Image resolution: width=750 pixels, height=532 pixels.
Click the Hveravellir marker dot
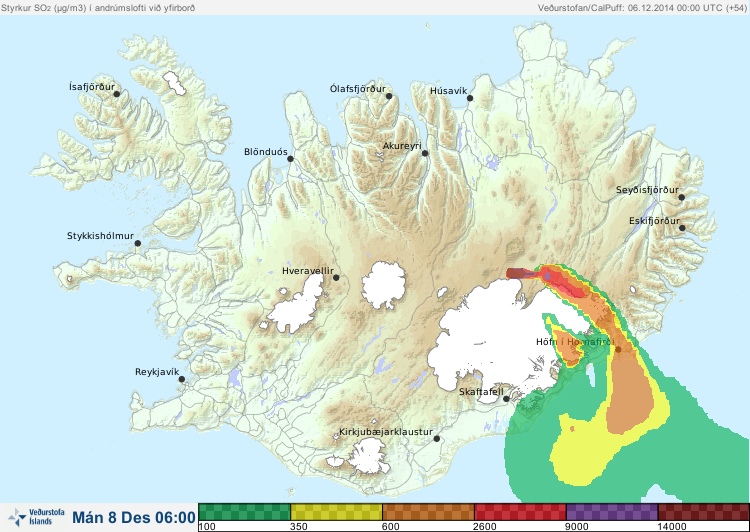336,277
